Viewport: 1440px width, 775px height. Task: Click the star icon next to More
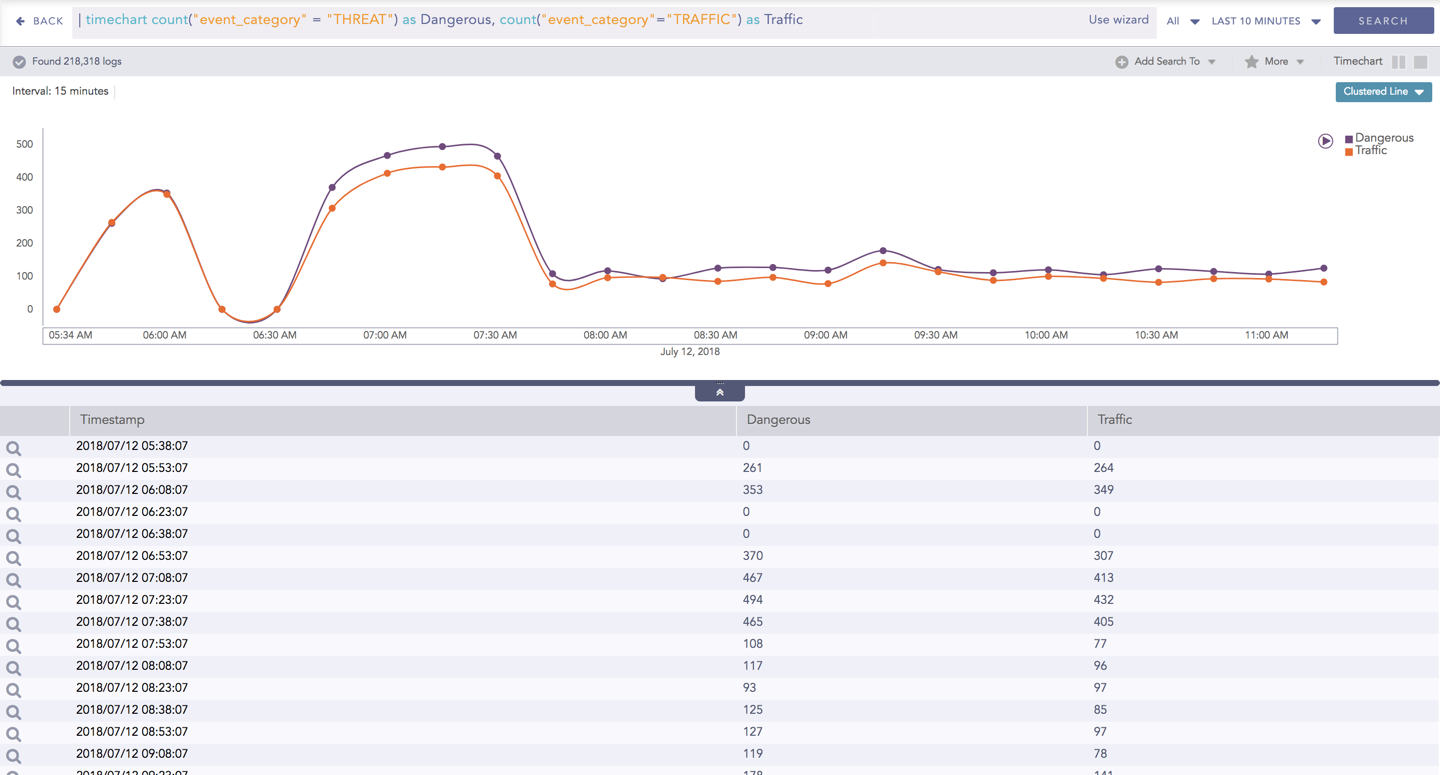(x=1251, y=62)
